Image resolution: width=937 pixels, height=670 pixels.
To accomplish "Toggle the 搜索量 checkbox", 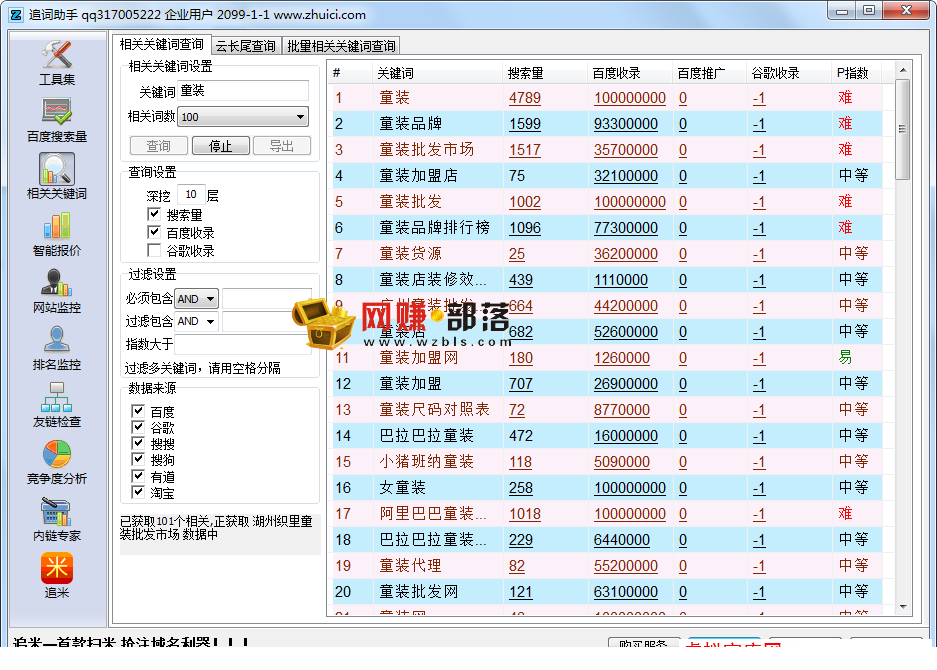I will (x=154, y=214).
